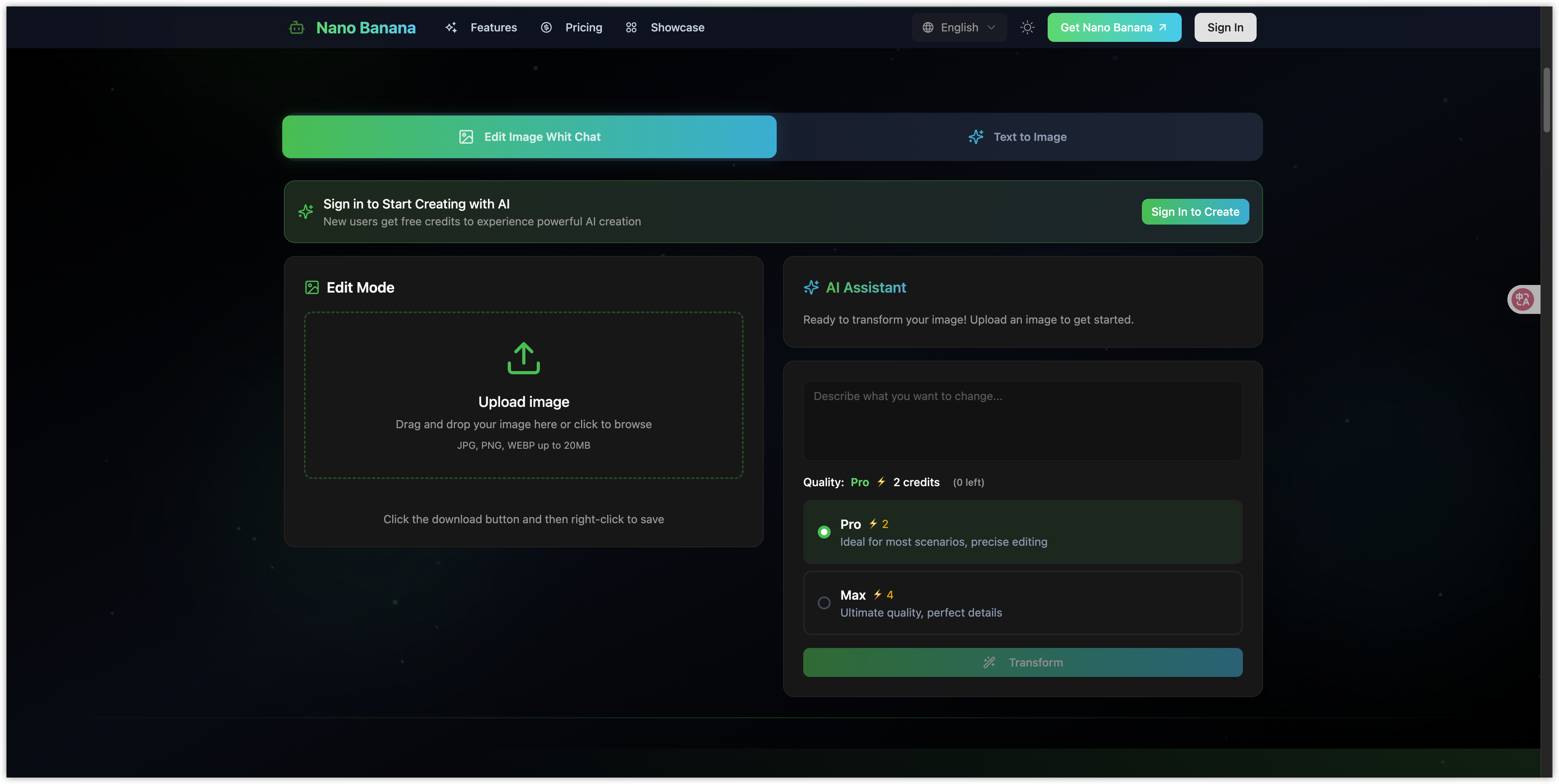Click the '(0 left)' credits text

point(968,482)
